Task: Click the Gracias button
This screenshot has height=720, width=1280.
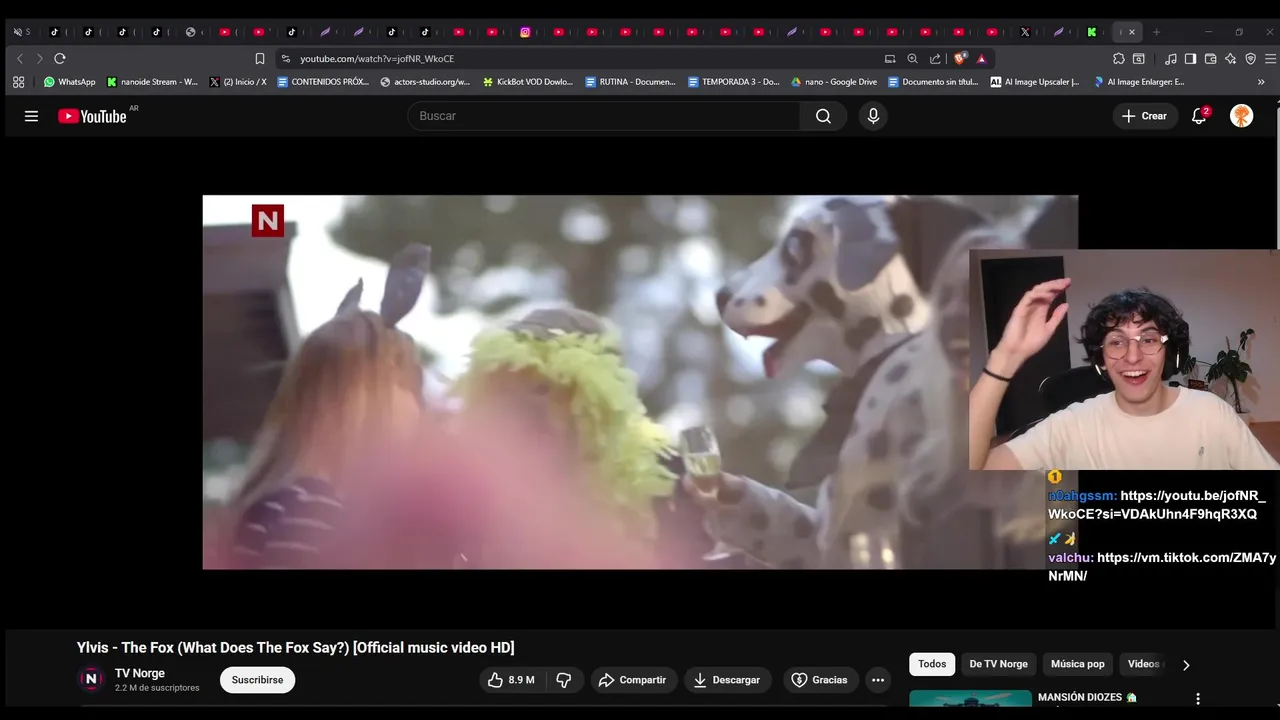Action: 819,680
